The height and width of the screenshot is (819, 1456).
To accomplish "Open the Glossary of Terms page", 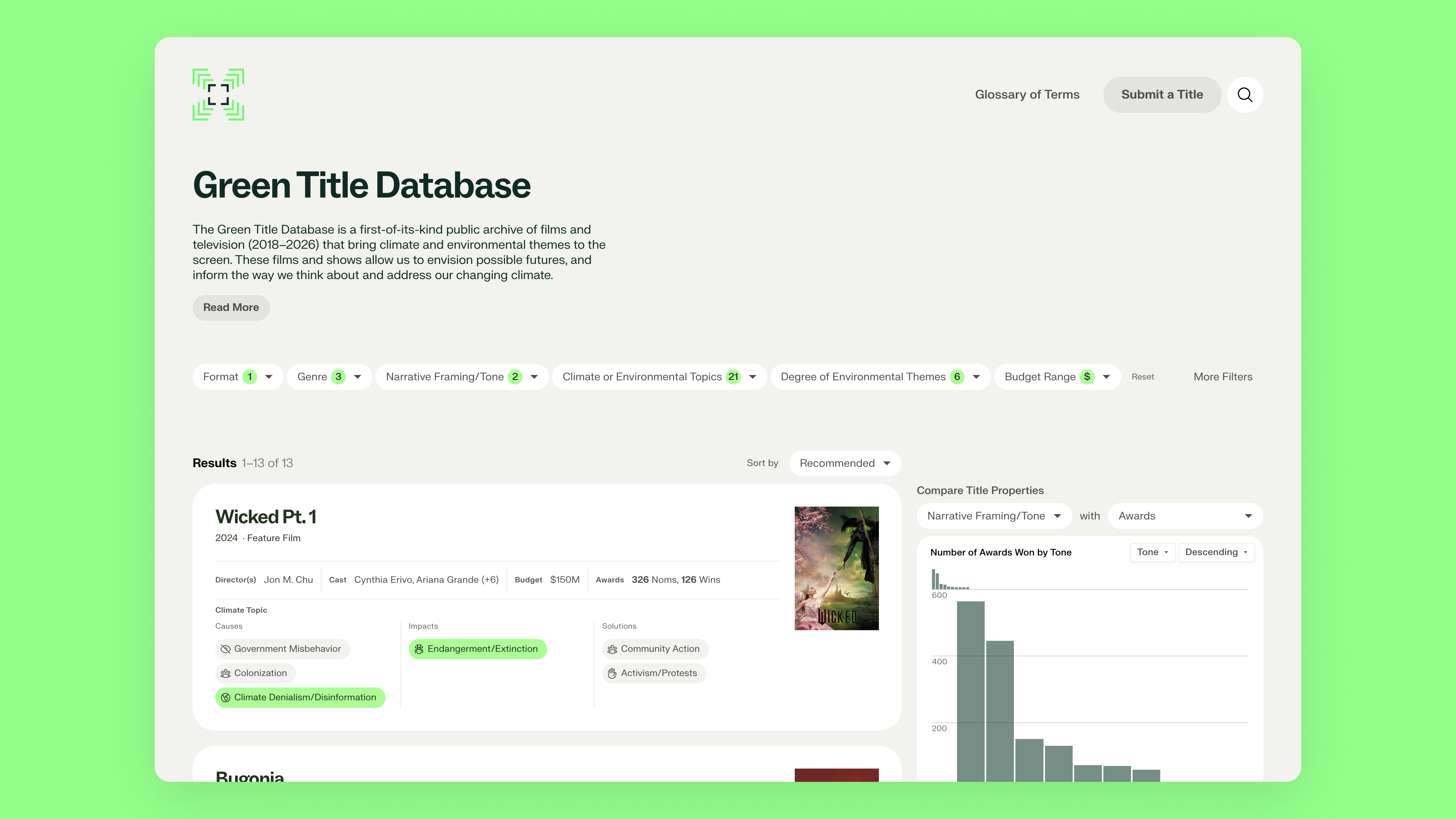I will click(1027, 94).
